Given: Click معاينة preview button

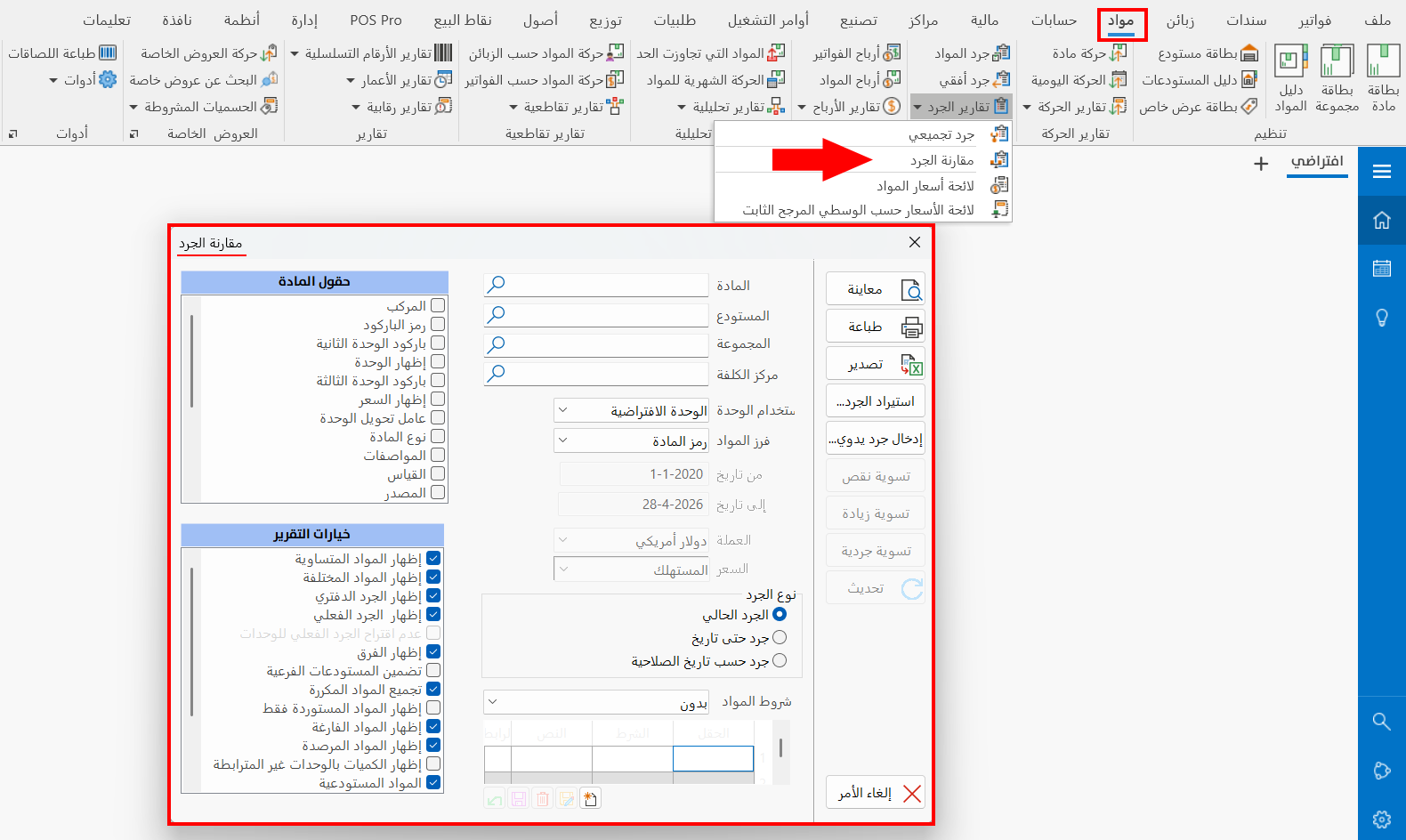Looking at the screenshot, I should coord(876,289).
